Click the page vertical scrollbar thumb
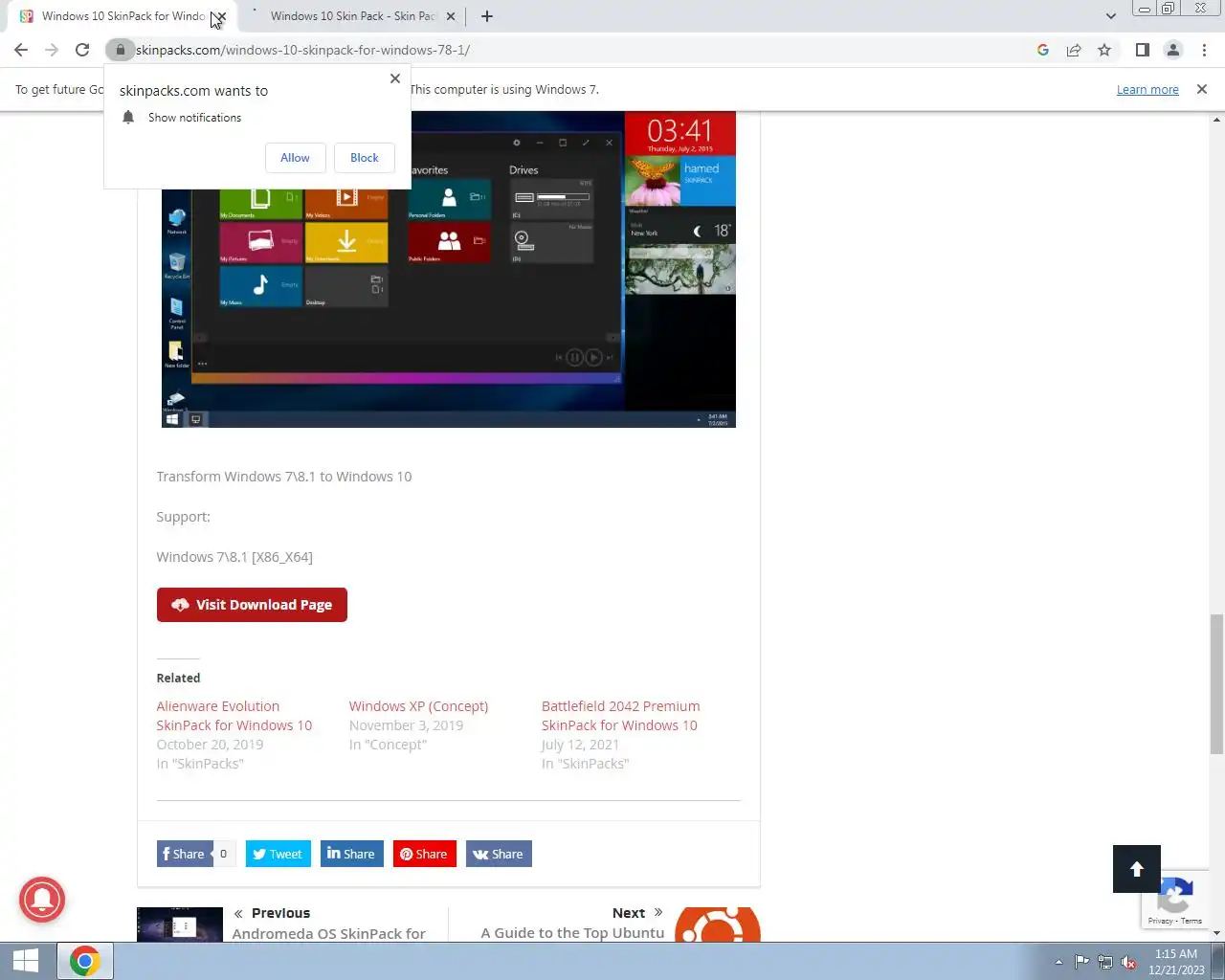The height and width of the screenshot is (980, 1225). 1216,683
